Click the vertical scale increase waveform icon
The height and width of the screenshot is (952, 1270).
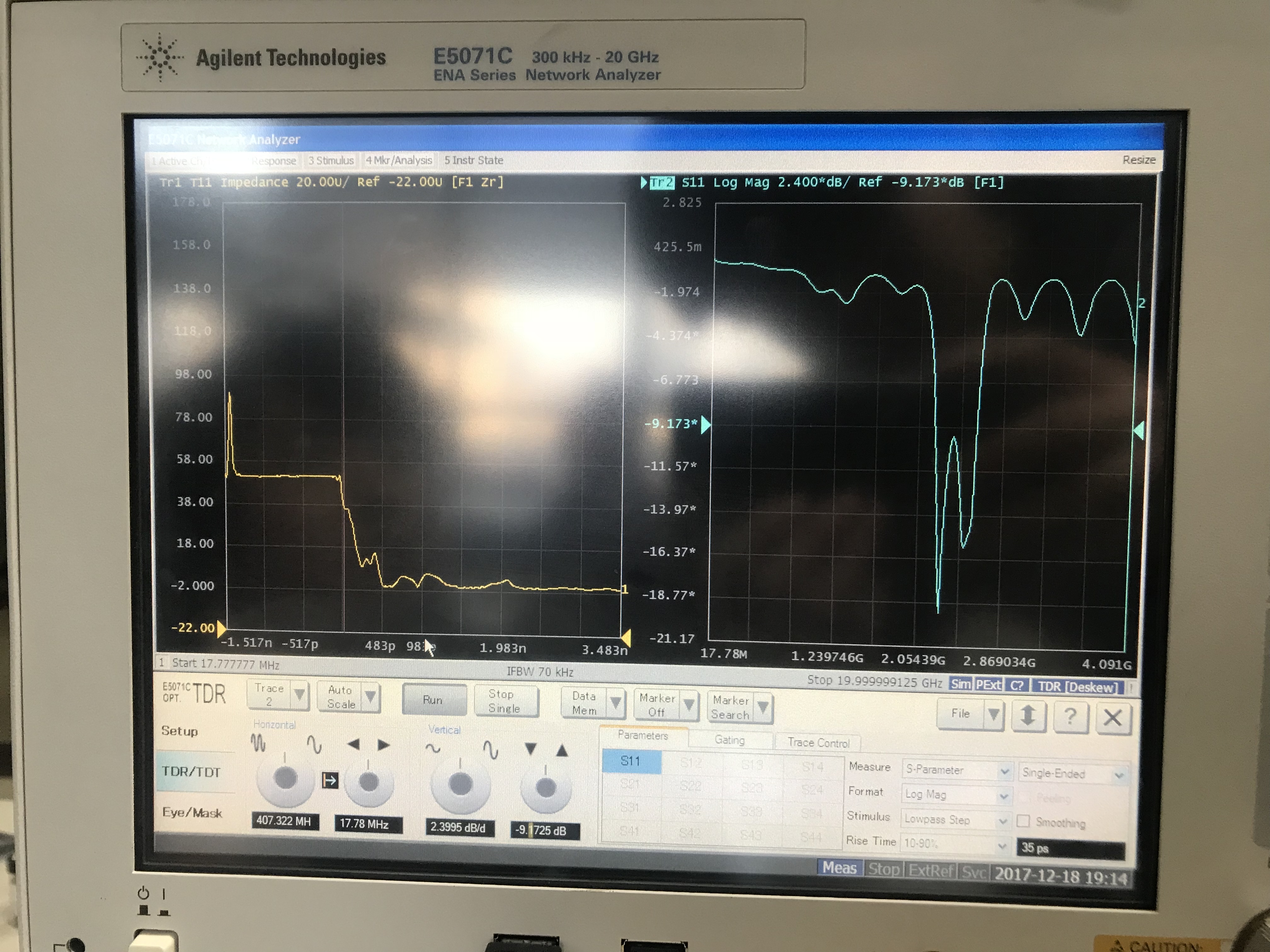(490, 750)
